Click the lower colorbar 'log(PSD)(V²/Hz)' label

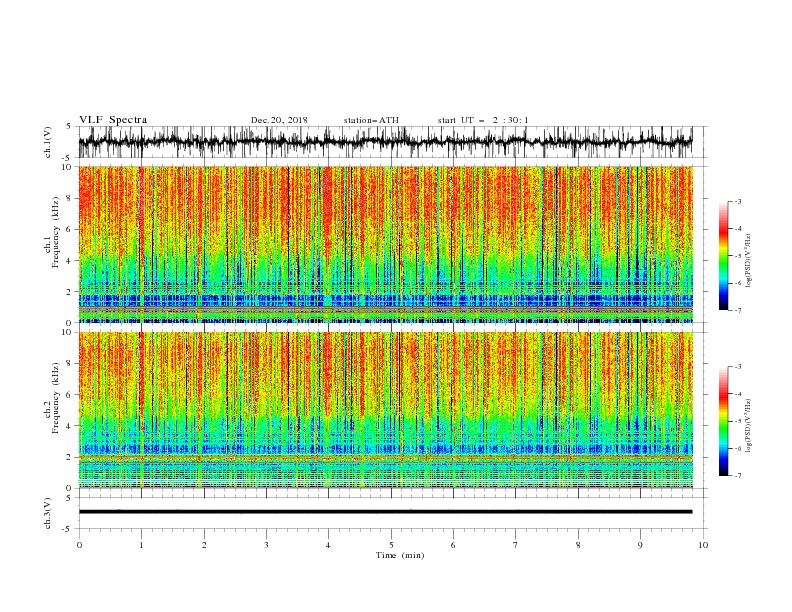click(x=749, y=425)
